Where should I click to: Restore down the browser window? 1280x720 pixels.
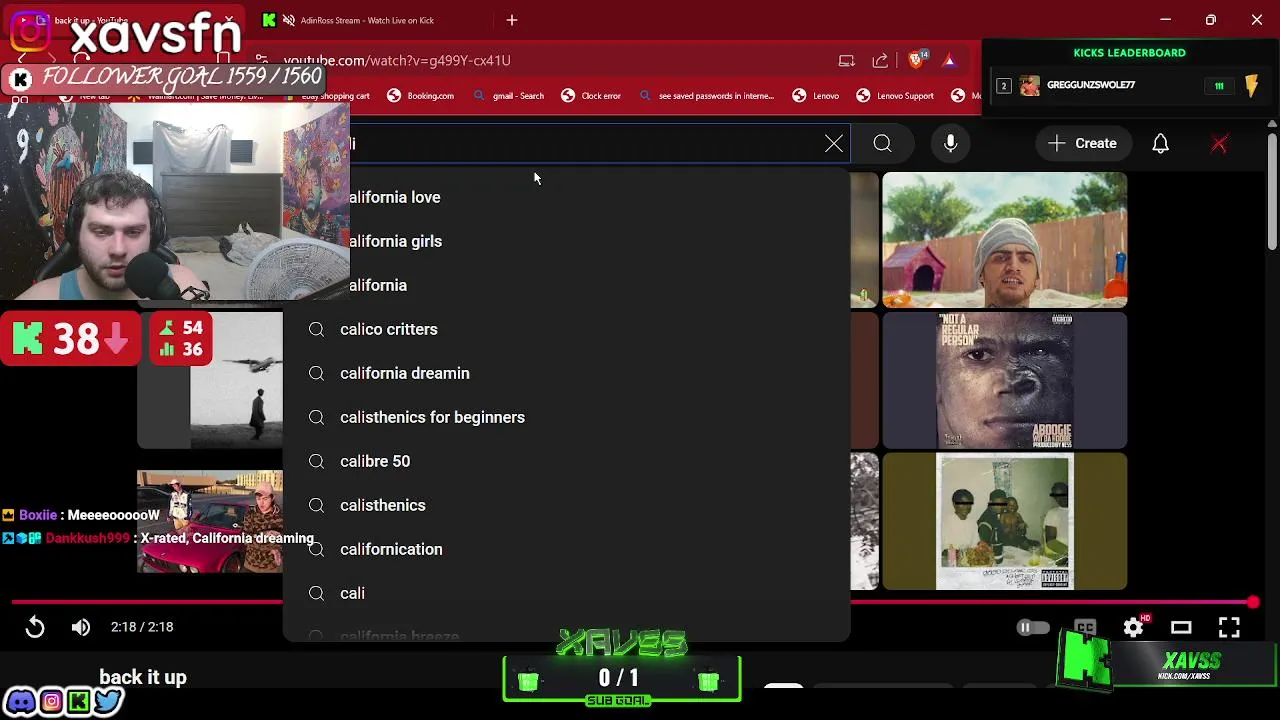point(1211,20)
